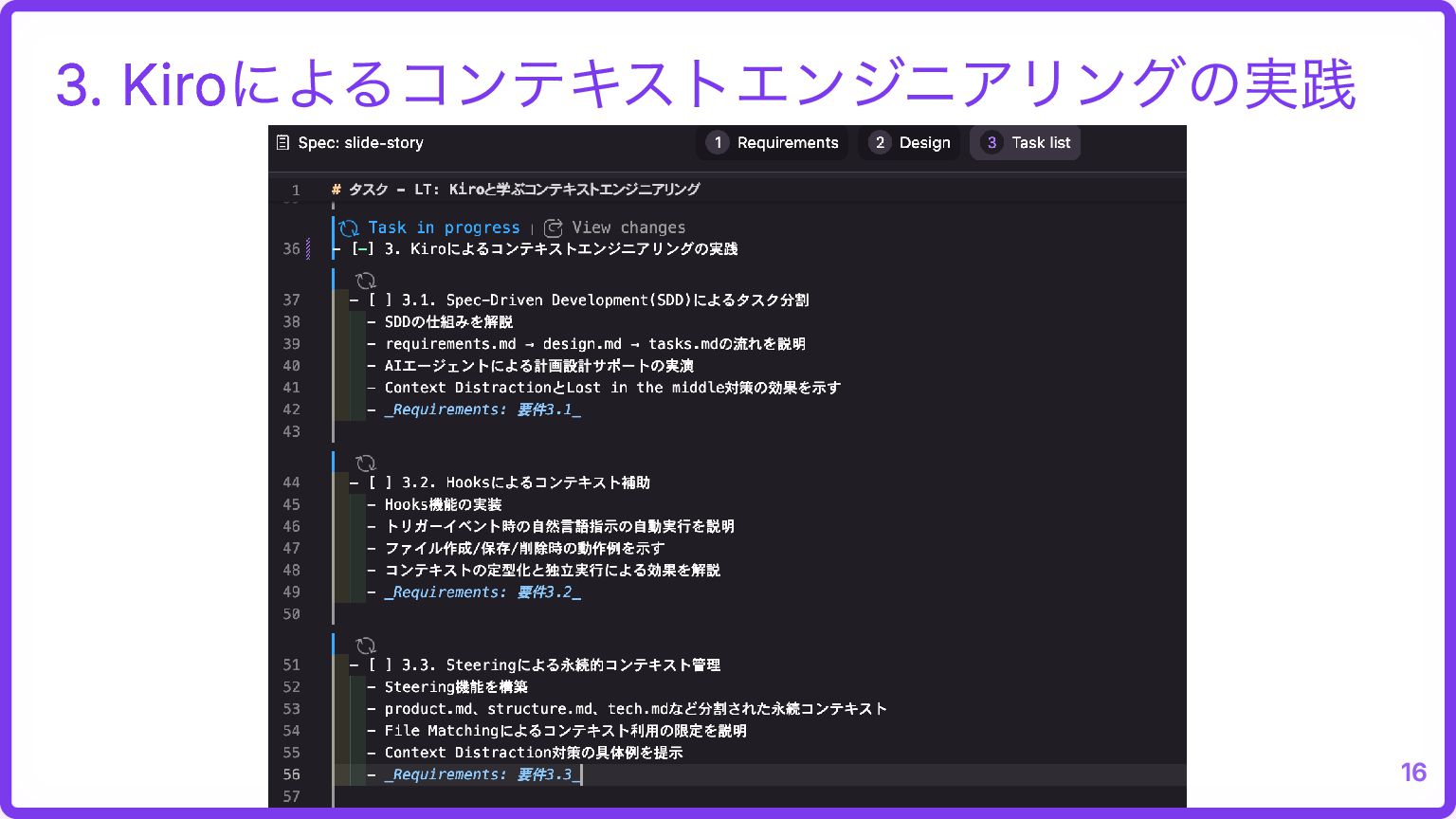Click the Context Distraction対策の具体例 line
The image size is (1456, 819).
pos(534,753)
